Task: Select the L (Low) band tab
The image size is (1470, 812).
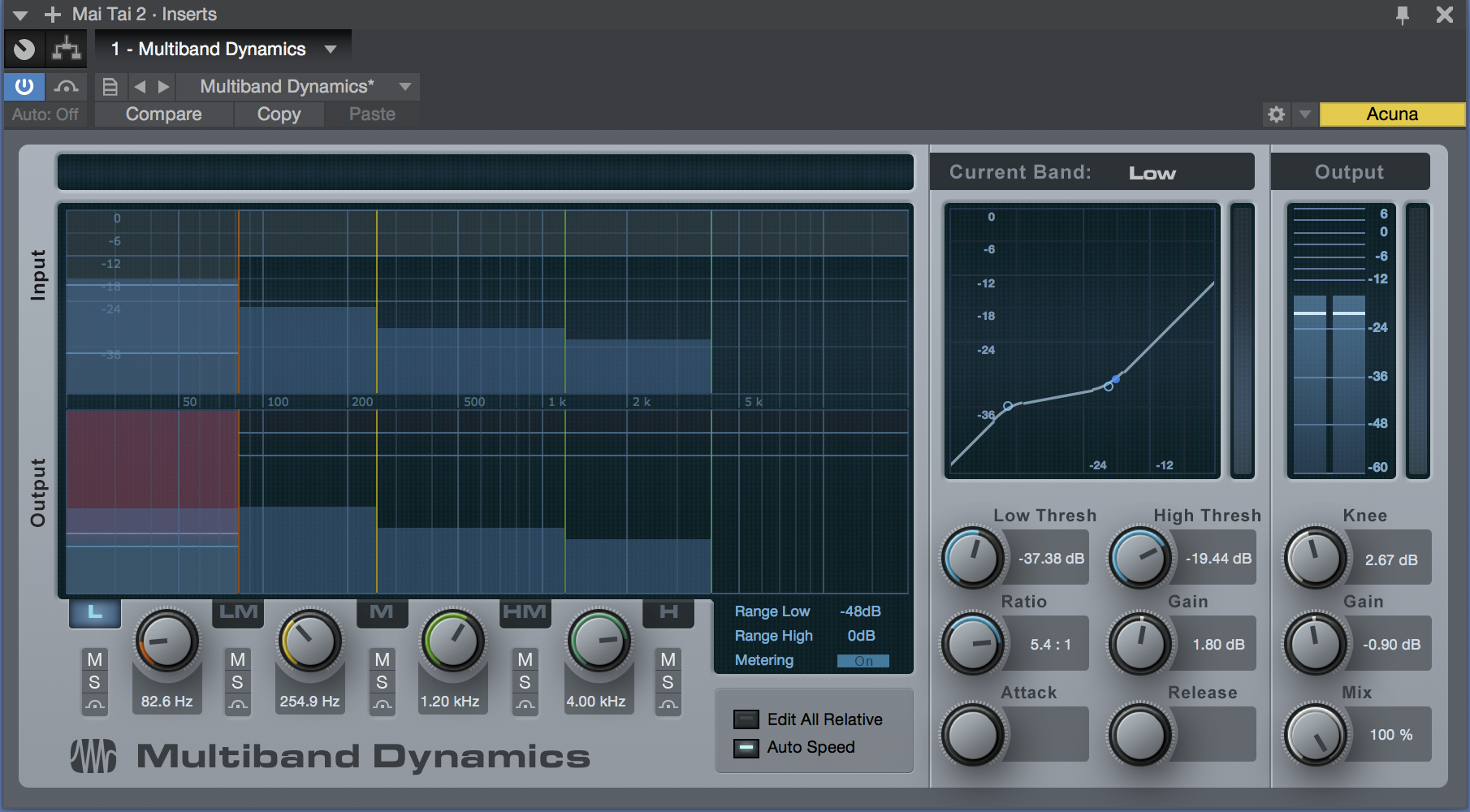Action: 95,612
